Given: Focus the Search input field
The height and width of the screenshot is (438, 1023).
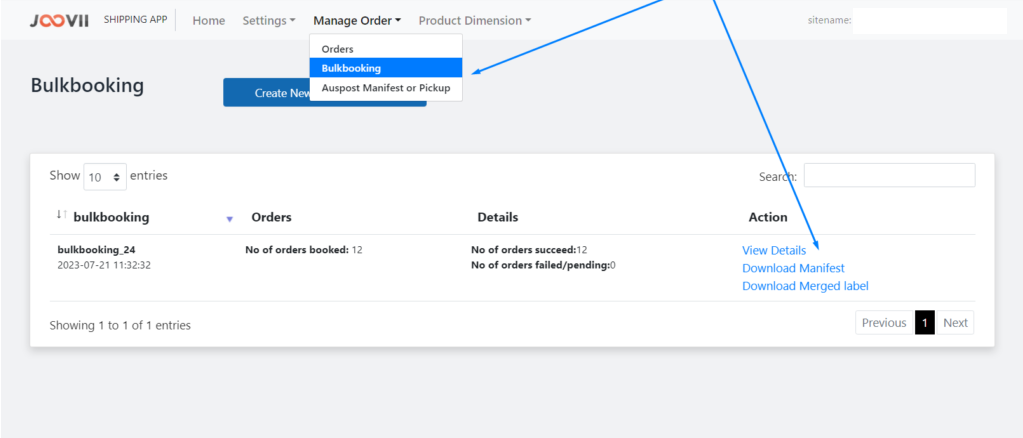Looking at the screenshot, I should click(x=889, y=176).
